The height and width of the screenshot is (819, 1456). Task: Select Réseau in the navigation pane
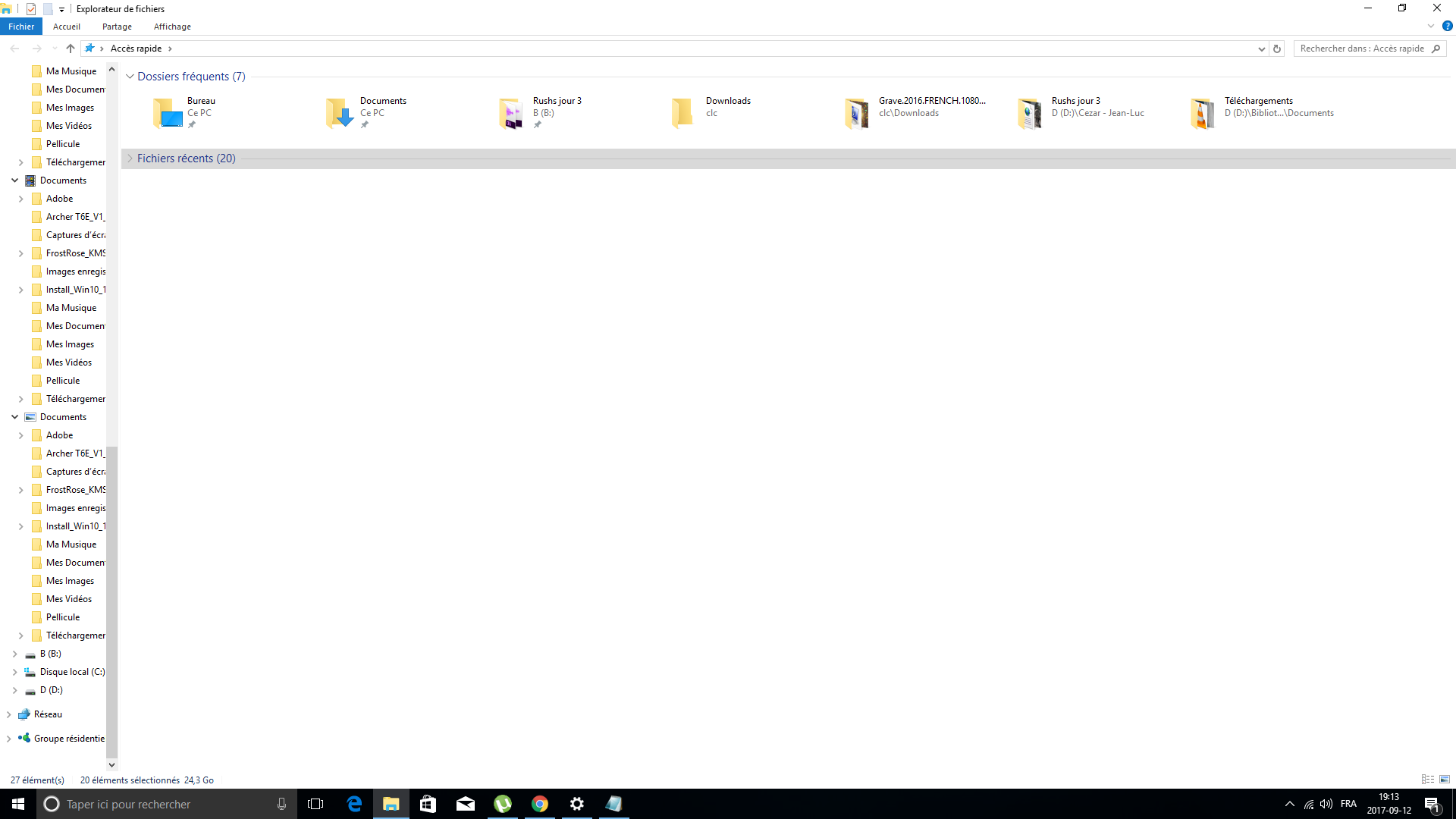click(x=48, y=714)
